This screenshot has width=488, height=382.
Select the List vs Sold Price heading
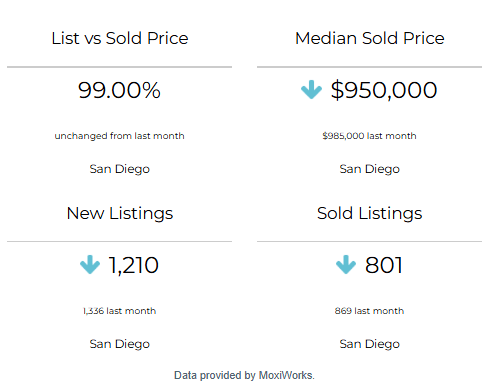120,38
